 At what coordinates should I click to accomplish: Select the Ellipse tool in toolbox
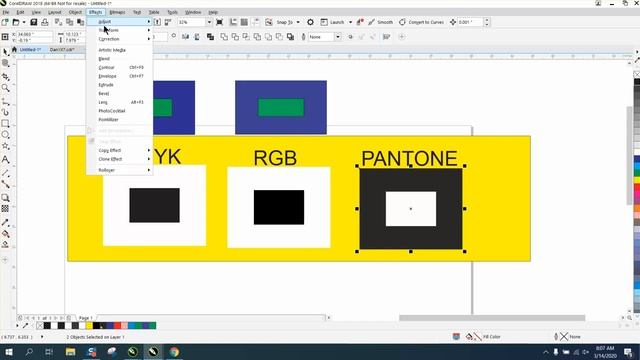(5, 135)
